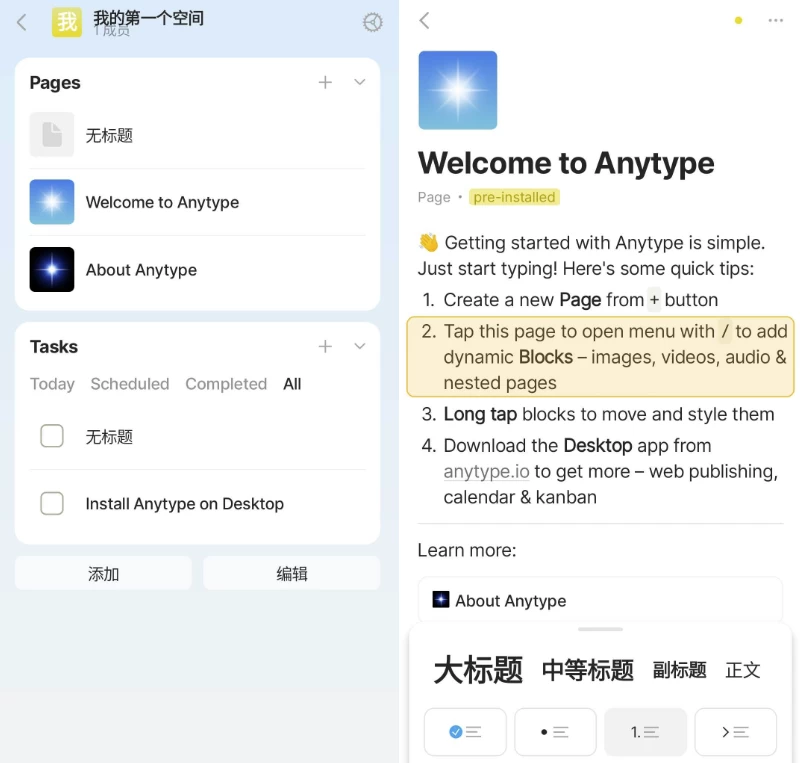Select the toggle list block icon
The height and width of the screenshot is (763, 800).
(x=735, y=732)
